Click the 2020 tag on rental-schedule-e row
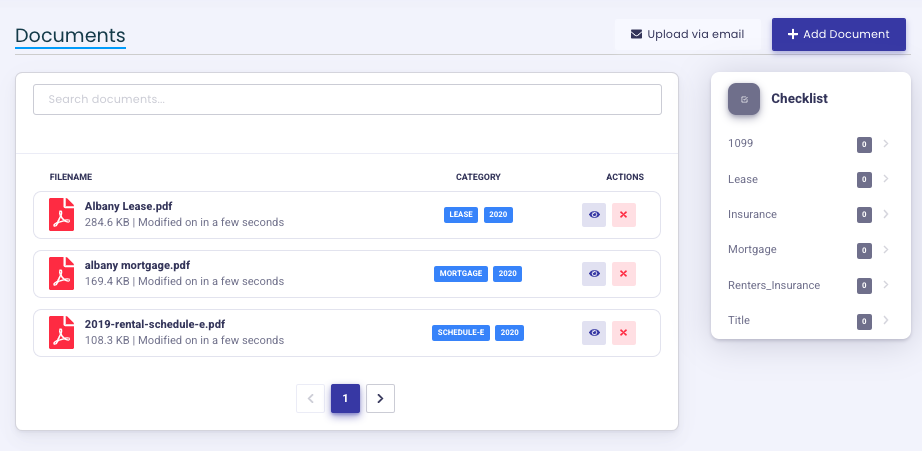 pyautogui.click(x=509, y=333)
